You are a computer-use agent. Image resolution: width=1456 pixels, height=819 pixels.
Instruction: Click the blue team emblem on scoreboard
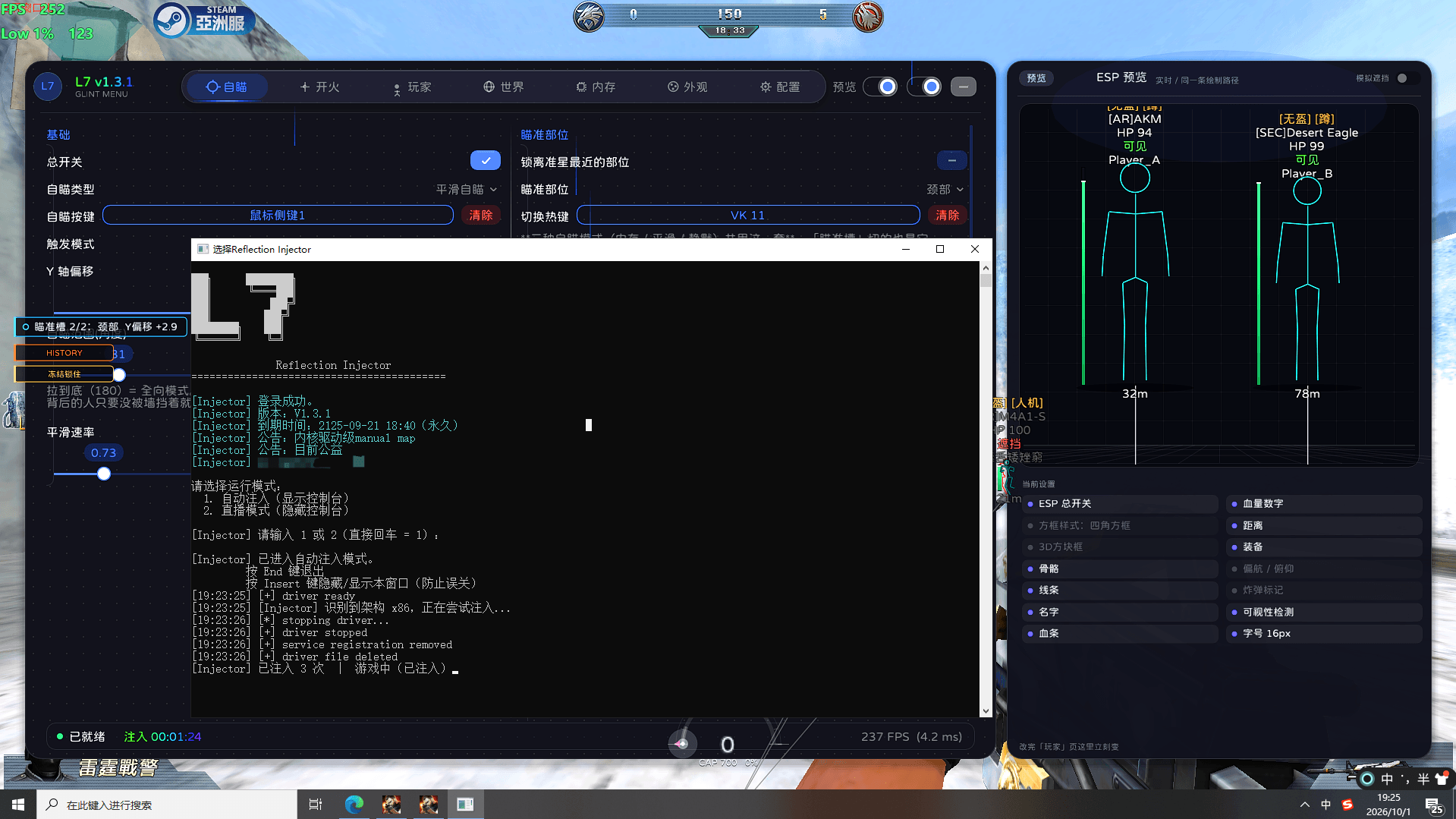click(x=589, y=17)
